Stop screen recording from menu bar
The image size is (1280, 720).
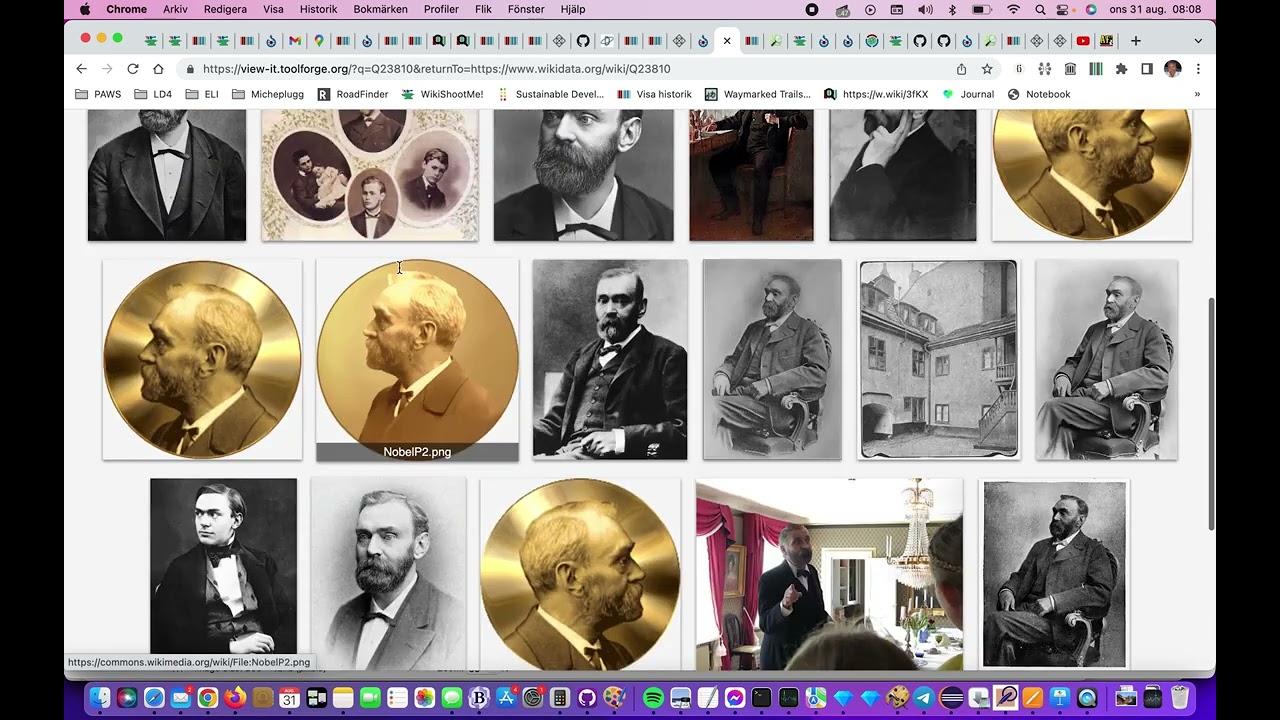(812, 9)
